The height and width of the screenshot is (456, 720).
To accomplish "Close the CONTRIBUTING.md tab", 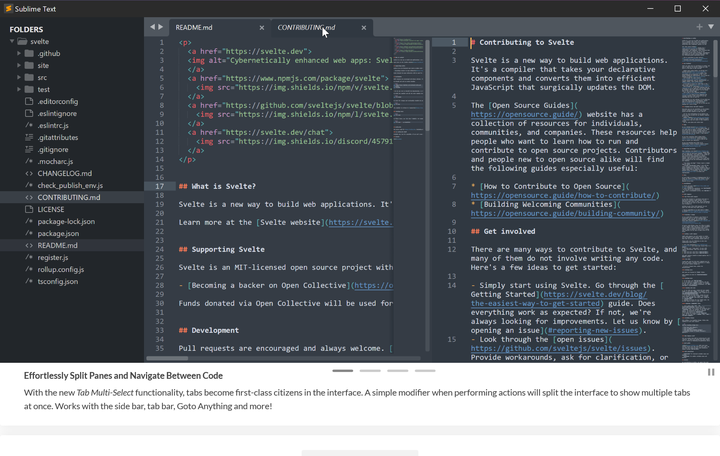I will click(364, 28).
